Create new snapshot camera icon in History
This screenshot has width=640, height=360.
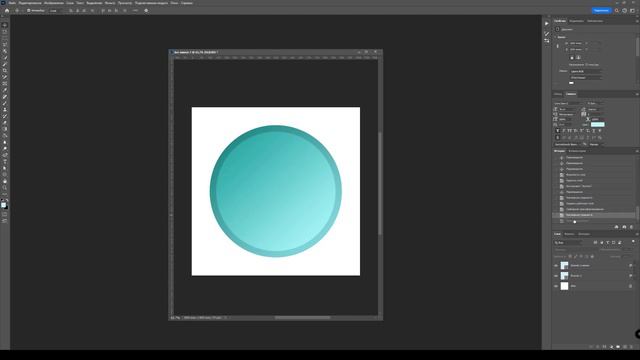624,227
